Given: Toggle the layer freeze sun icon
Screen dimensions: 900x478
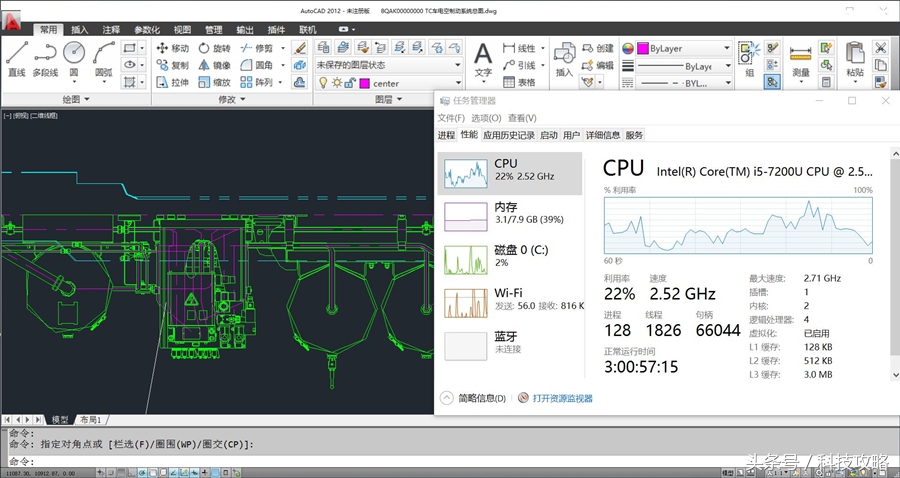Looking at the screenshot, I should tap(335, 83).
